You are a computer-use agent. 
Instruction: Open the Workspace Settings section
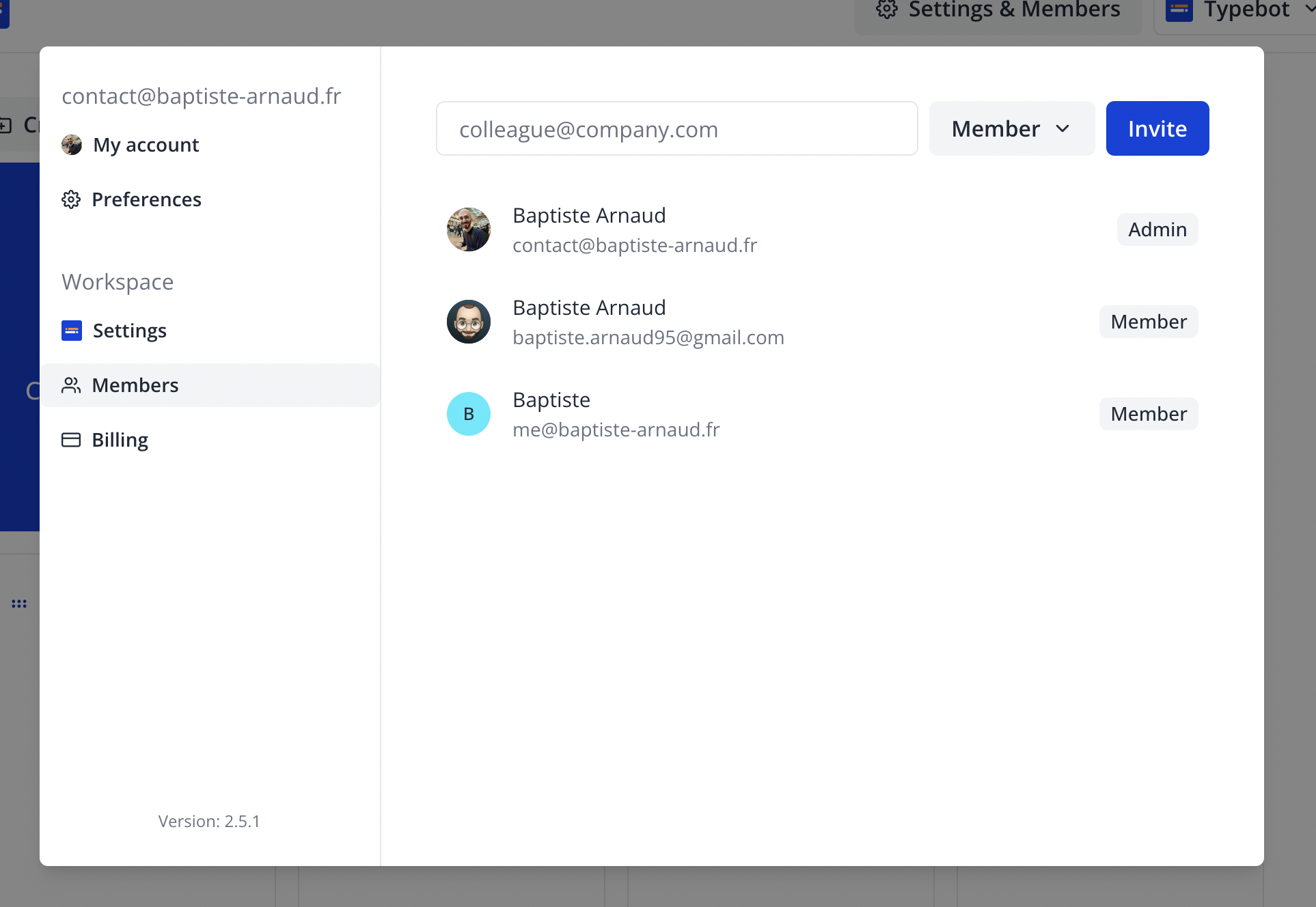tap(129, 330)
